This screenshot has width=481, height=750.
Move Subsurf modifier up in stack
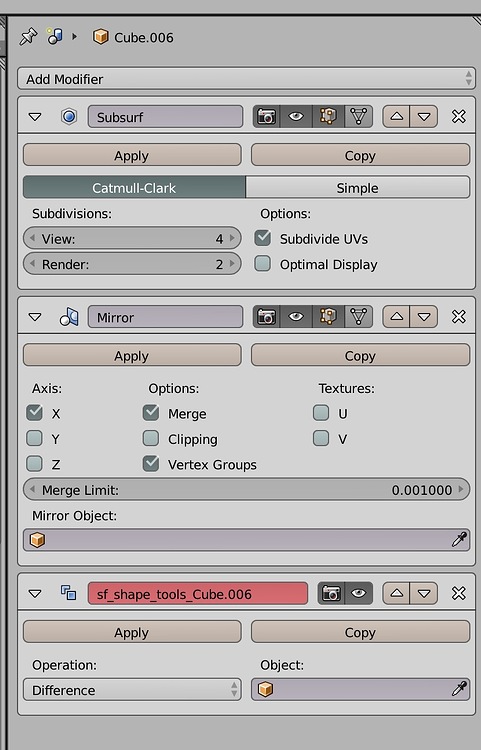click(396, 117)
